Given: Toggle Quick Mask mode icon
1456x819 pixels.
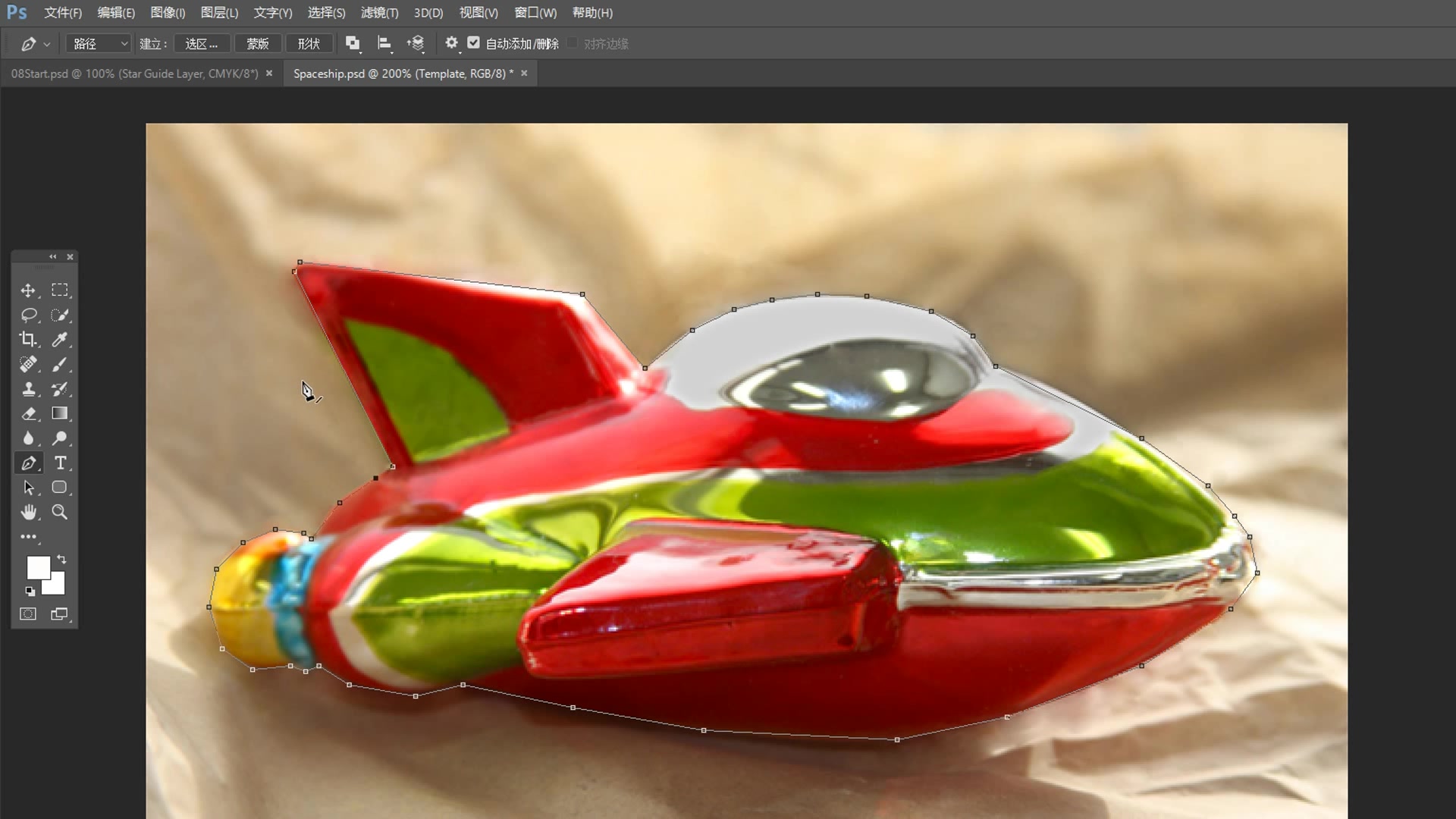Looking at the screenshot, I should tap(28, 614).
